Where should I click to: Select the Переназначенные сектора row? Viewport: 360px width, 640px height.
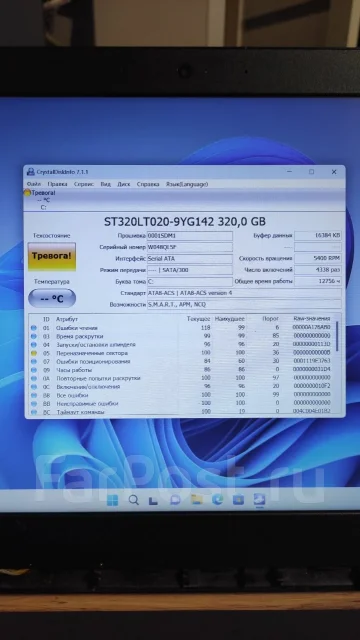point(182,353)
